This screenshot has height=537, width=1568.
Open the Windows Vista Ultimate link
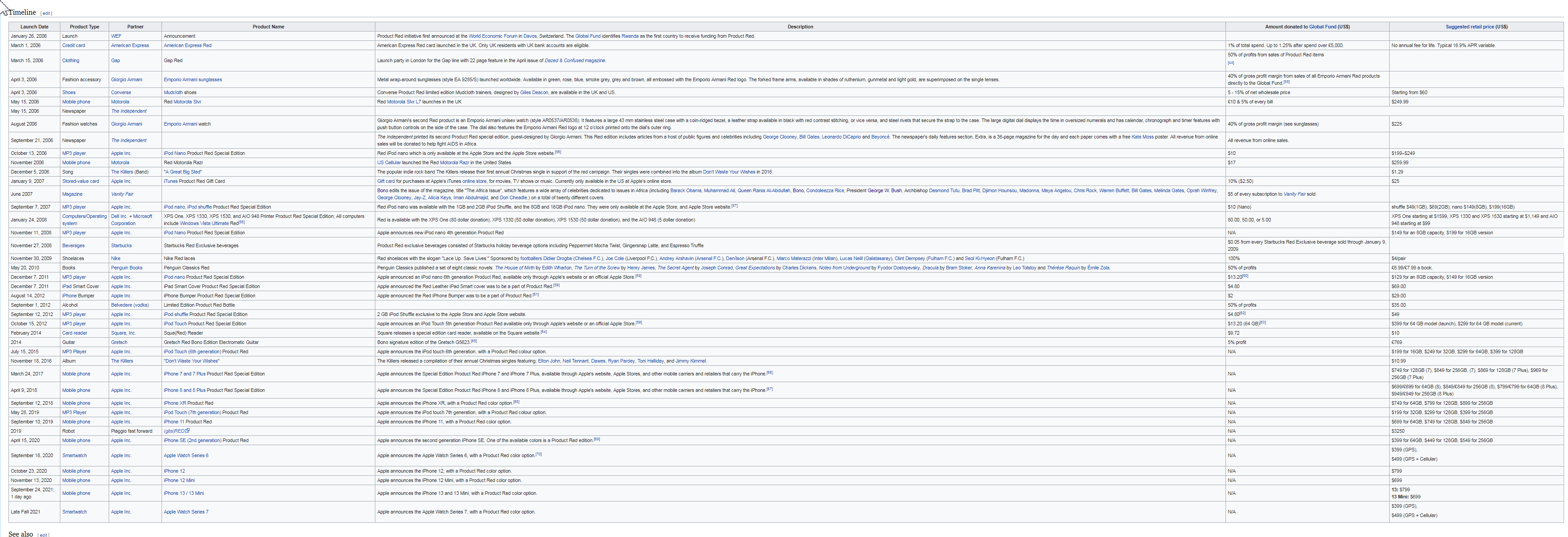coord(205,223)
